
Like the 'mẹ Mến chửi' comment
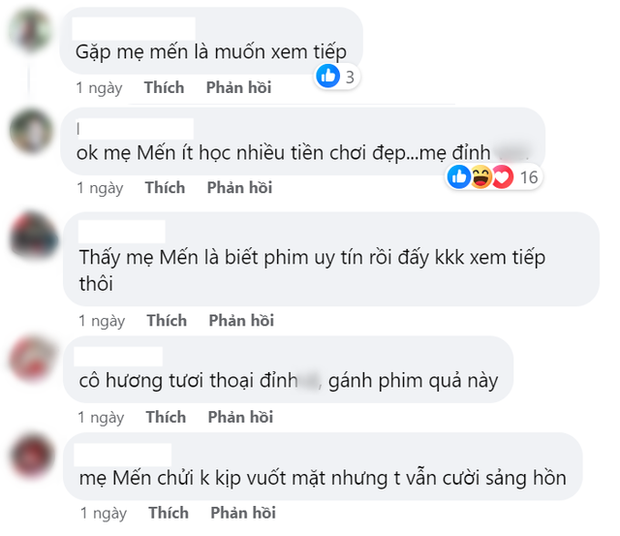[168, 513]
